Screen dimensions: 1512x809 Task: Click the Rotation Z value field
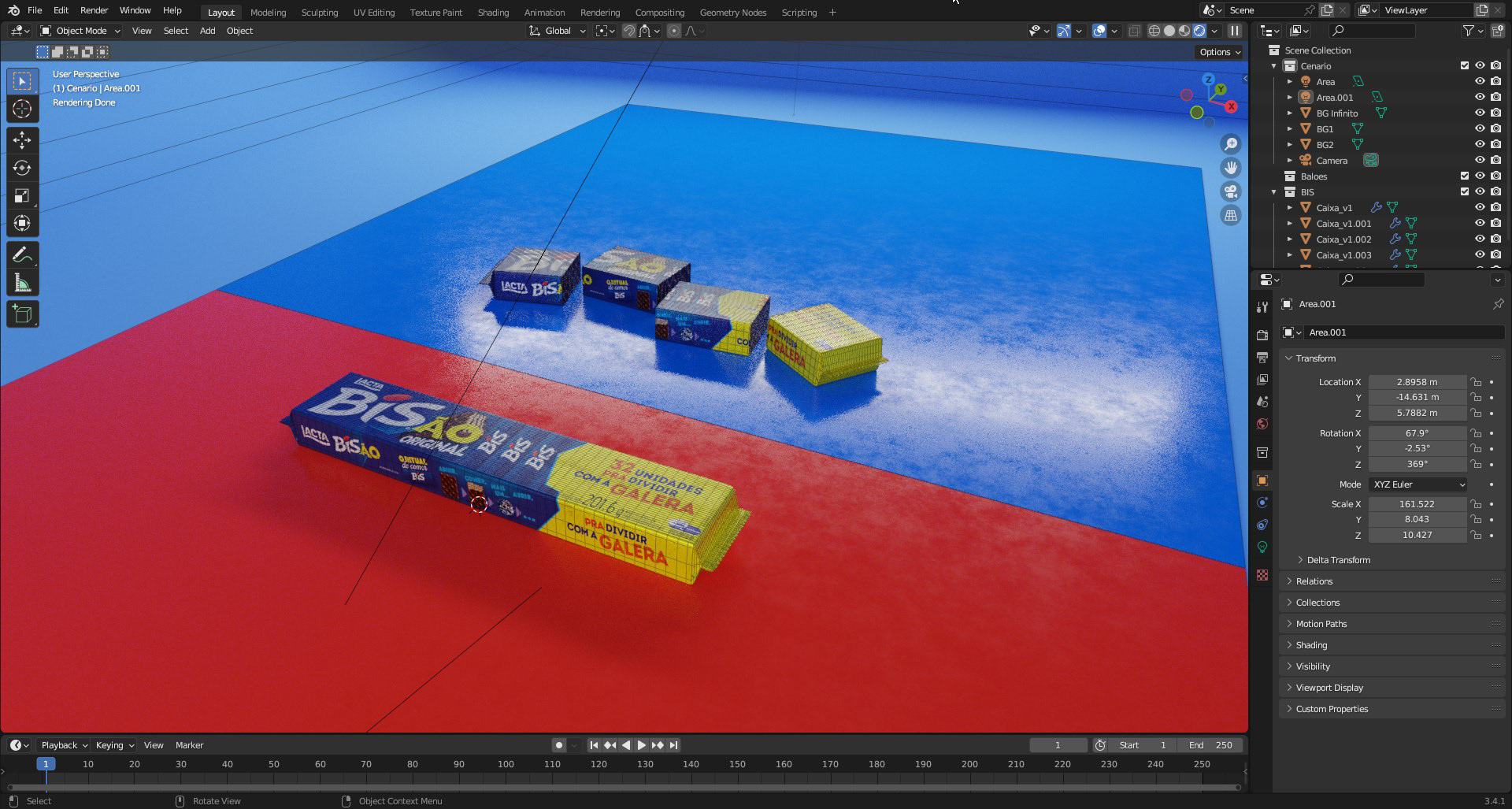click(x=1417, y=464)
